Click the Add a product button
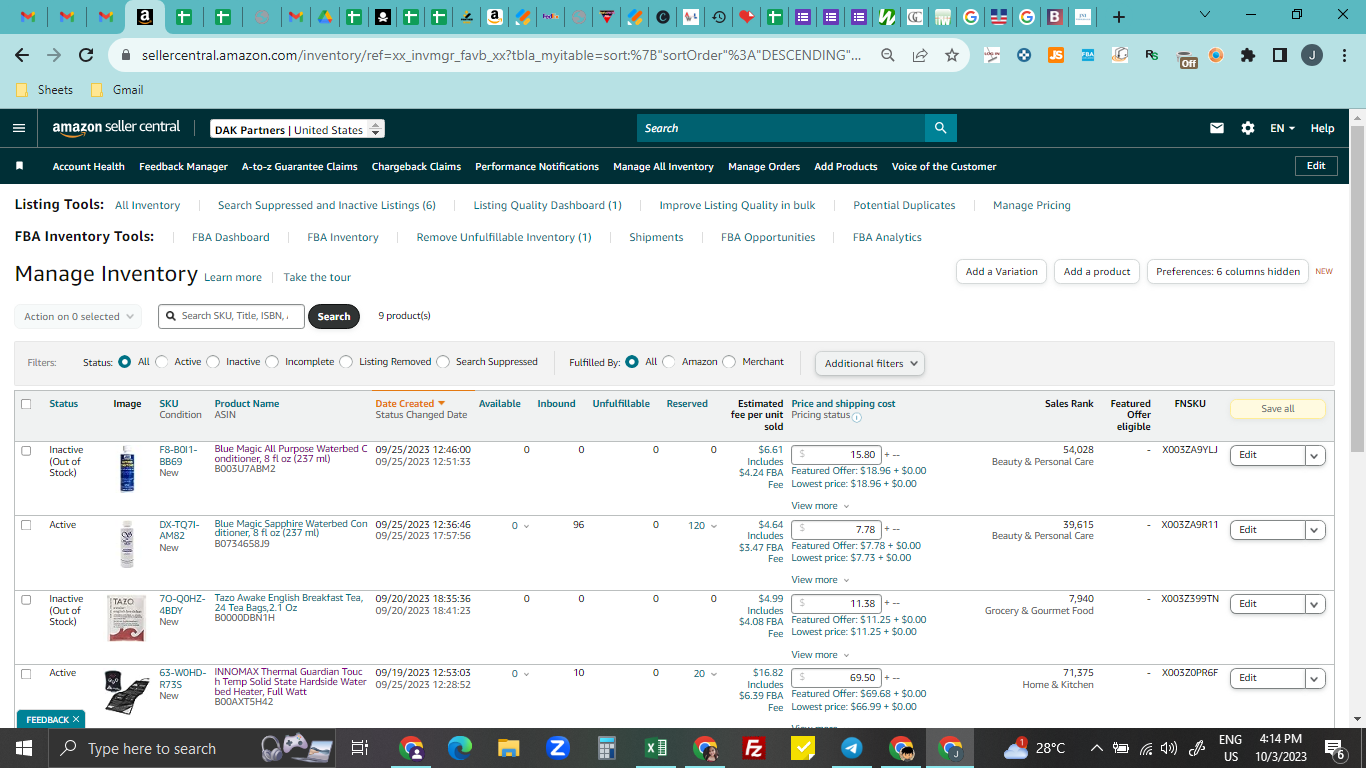 tap(1097, 271)
